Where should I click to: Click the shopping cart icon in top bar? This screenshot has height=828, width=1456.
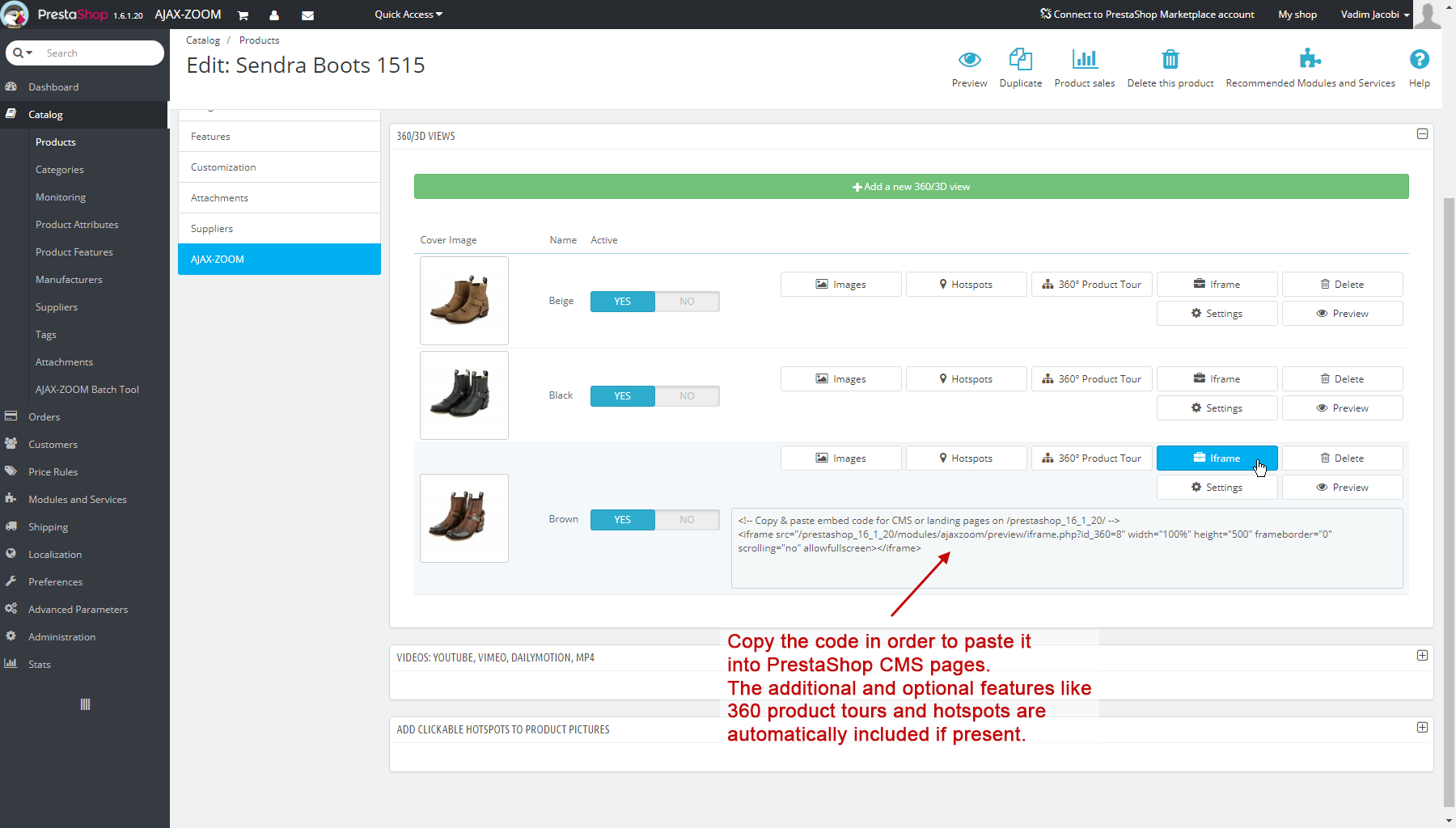[x=243, y=15]
